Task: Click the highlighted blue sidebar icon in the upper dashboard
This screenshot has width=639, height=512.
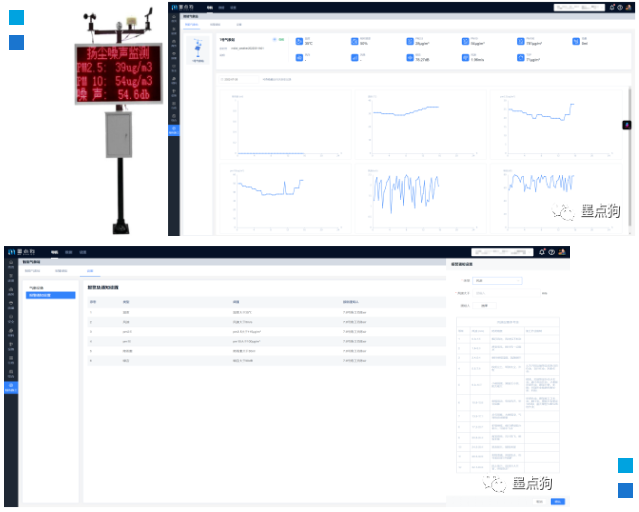Action: click(174, 129)
